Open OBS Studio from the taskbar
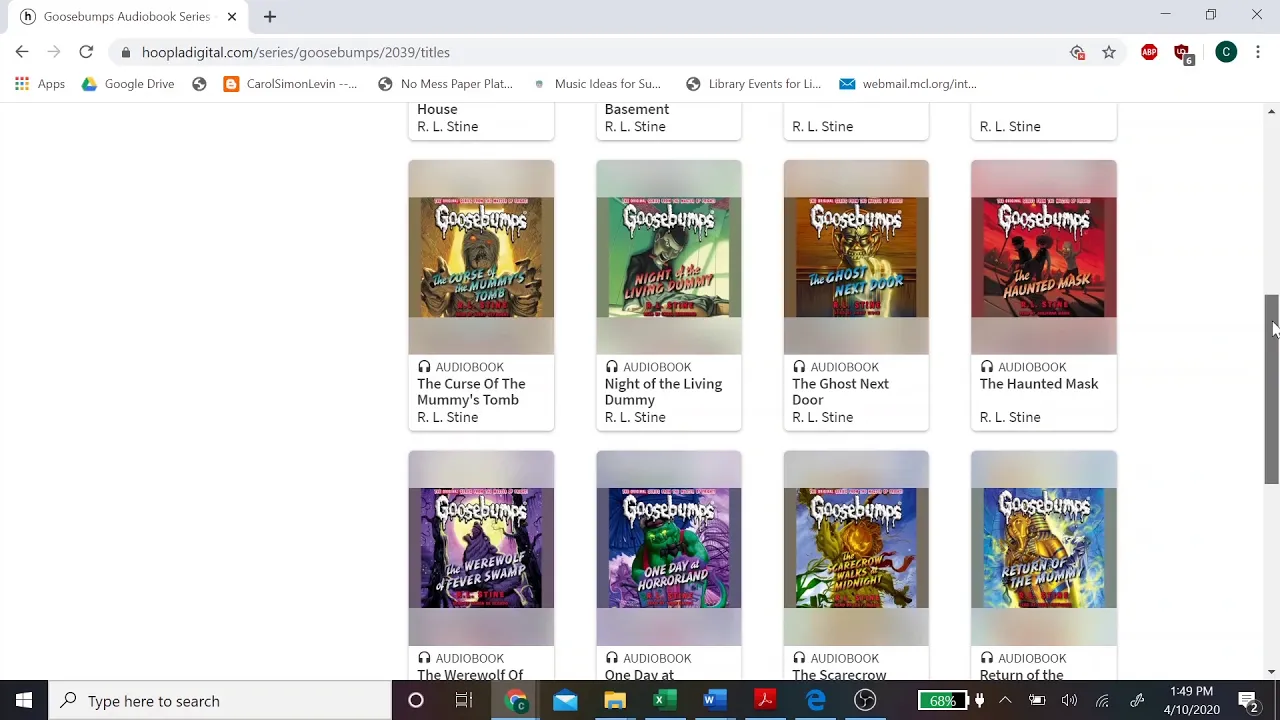 (x=865, y=701)
